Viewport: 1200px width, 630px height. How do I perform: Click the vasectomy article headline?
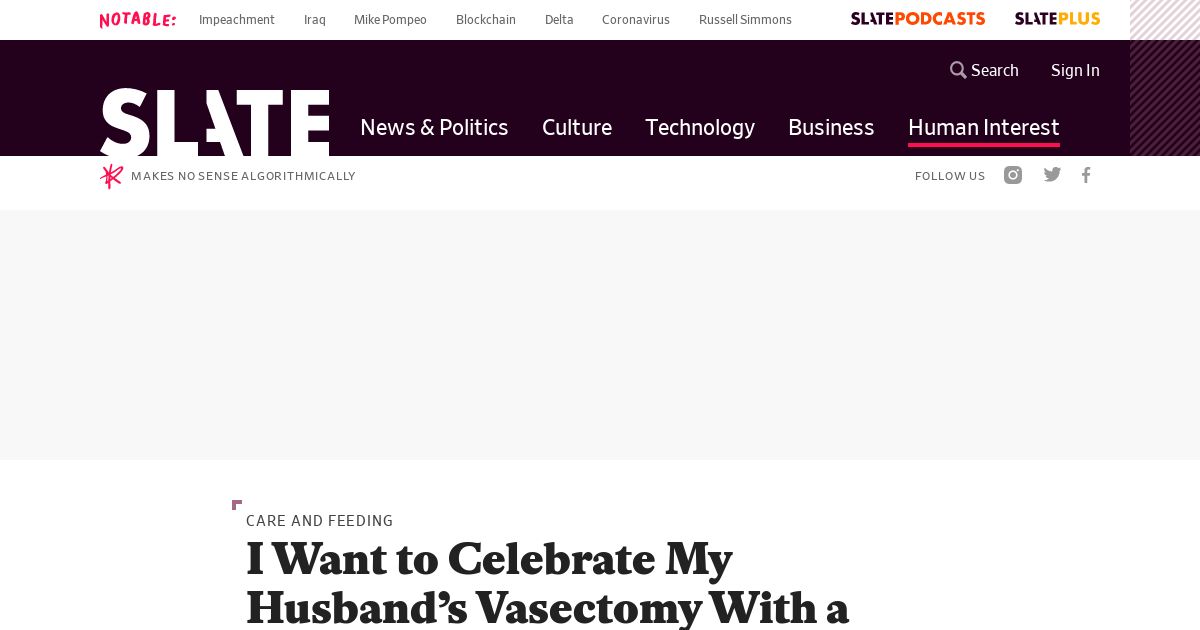click(547, 584)
